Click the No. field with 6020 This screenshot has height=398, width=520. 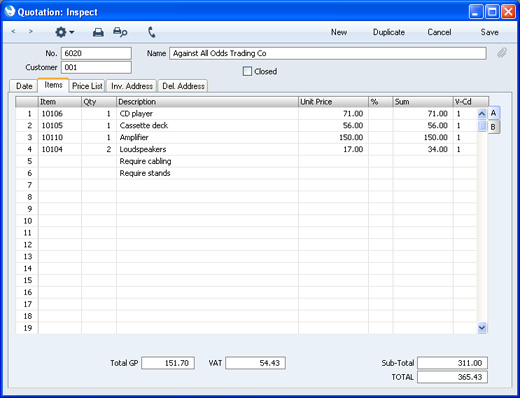tap(96, 53)
